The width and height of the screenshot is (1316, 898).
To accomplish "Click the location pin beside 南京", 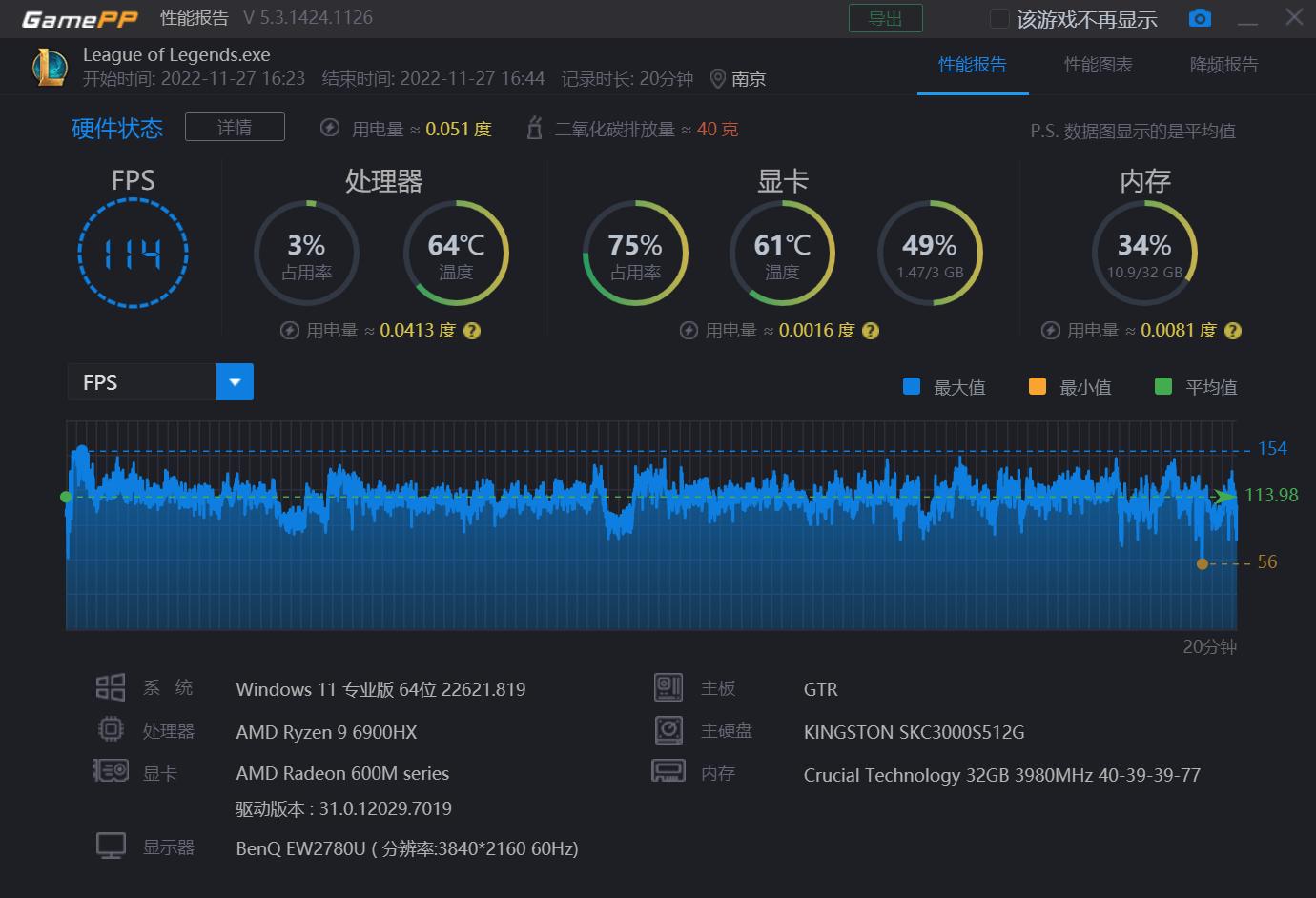I will pyautogui.click(x=719, y=79).
